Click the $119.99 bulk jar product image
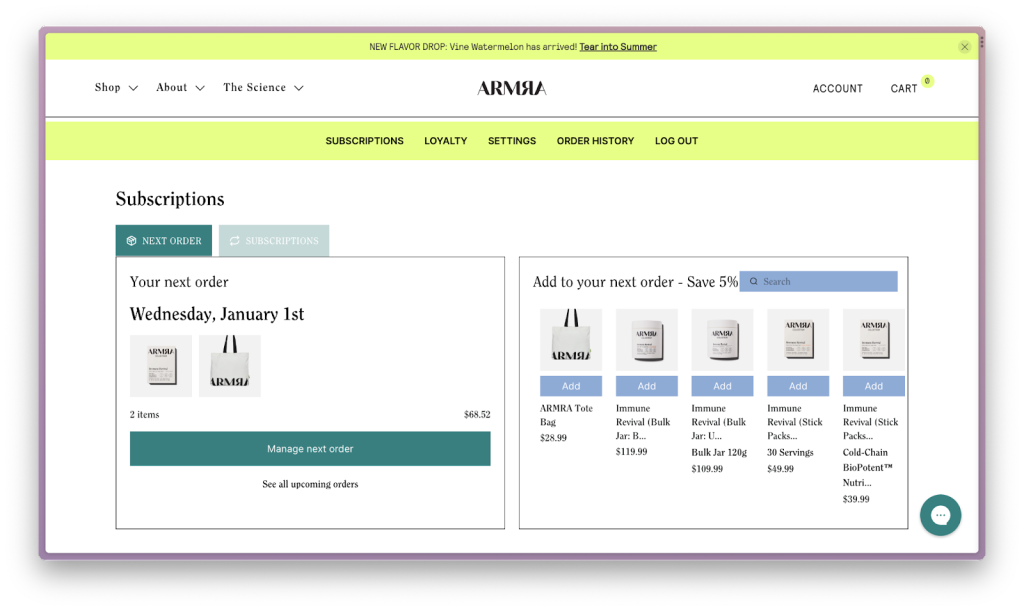Image resolution: width=1024 pixels, height=611 pixels. pos(647,340)
